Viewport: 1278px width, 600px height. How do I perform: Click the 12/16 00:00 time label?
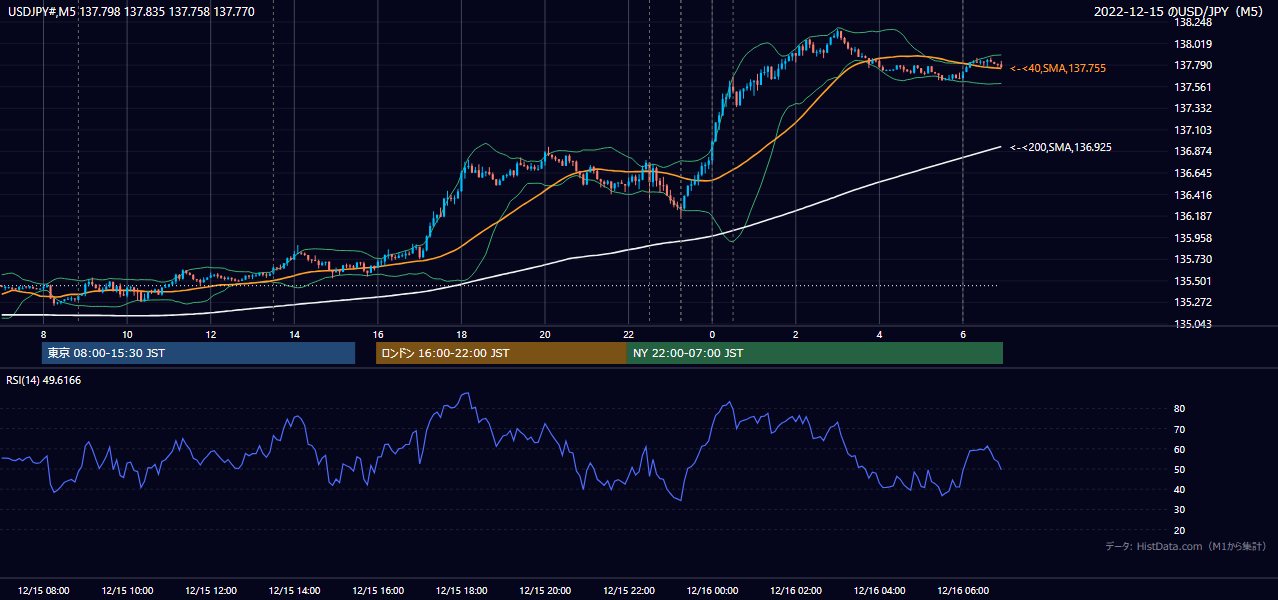(712, 591)
